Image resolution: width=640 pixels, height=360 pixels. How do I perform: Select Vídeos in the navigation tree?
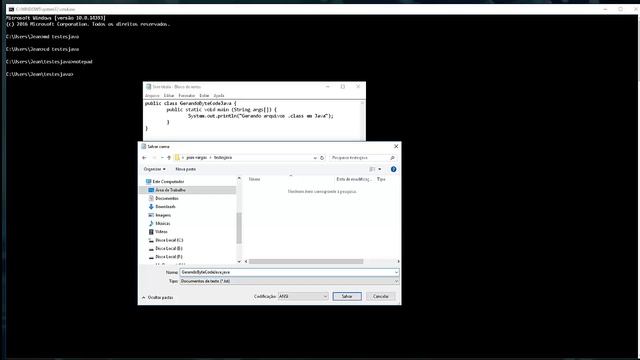tap(161, 232)
